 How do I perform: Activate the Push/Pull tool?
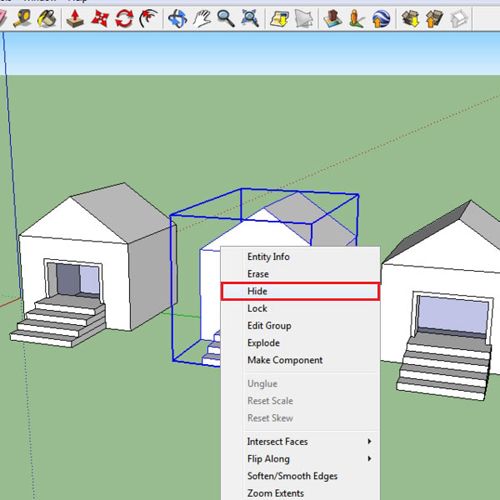coord(75,18)
